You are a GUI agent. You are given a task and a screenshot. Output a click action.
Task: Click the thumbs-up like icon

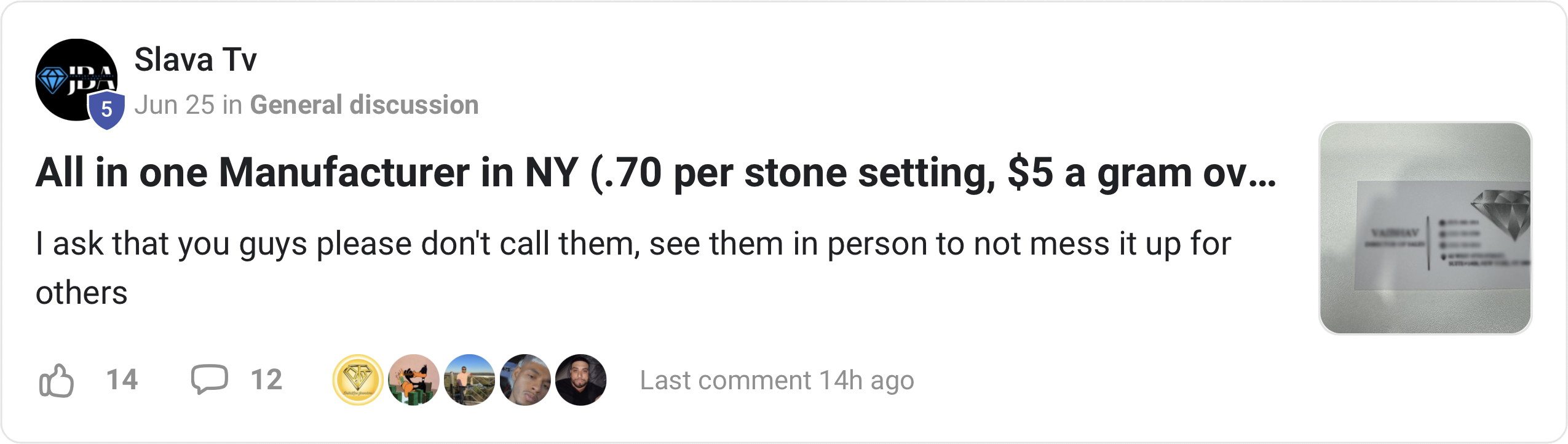point(57,381)
